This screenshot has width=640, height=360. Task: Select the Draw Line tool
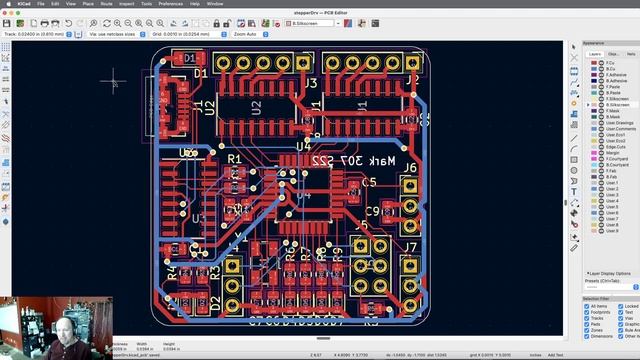pos(574,138)
